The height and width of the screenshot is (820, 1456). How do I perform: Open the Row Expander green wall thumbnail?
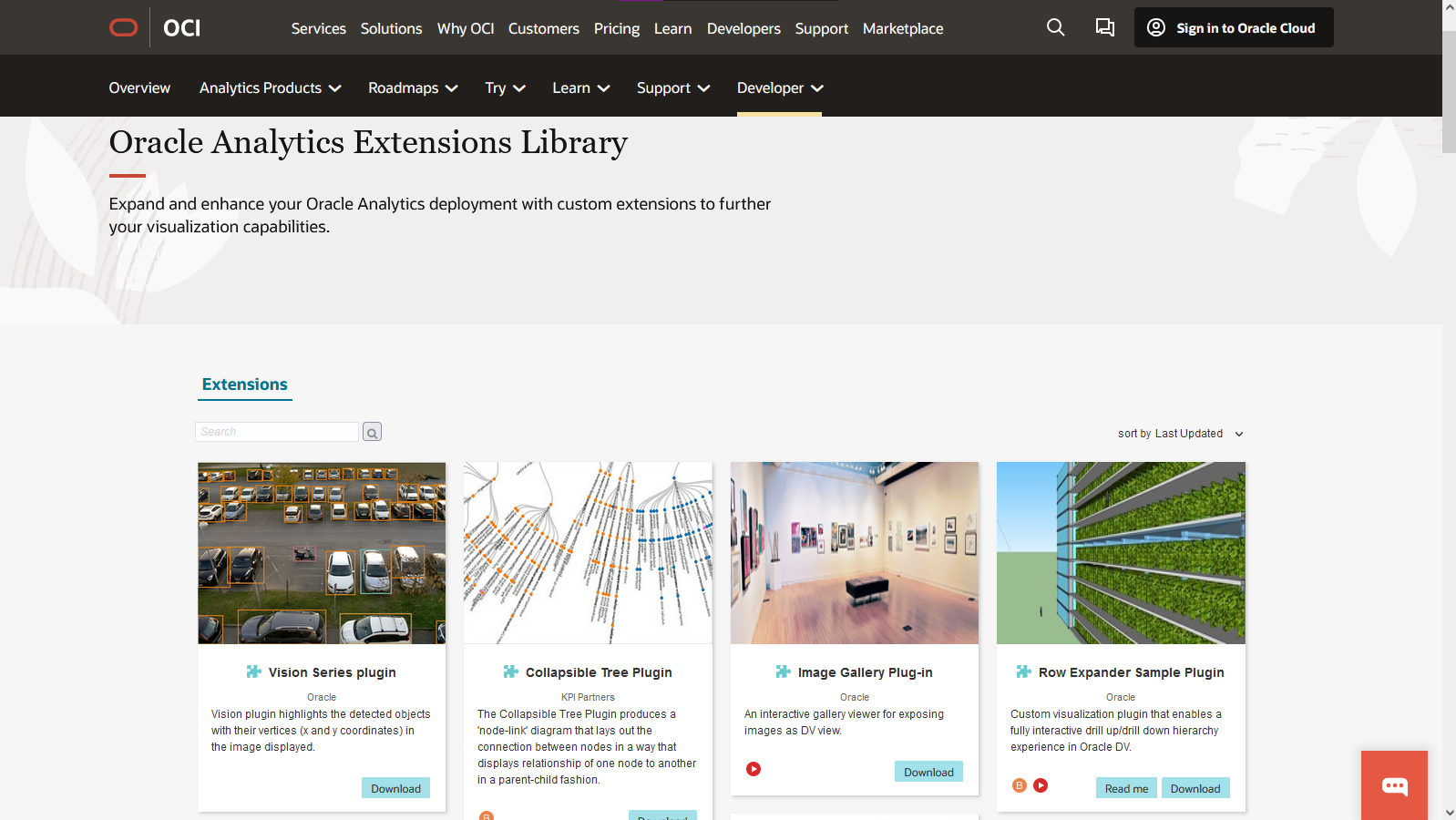click(1121, 553)
